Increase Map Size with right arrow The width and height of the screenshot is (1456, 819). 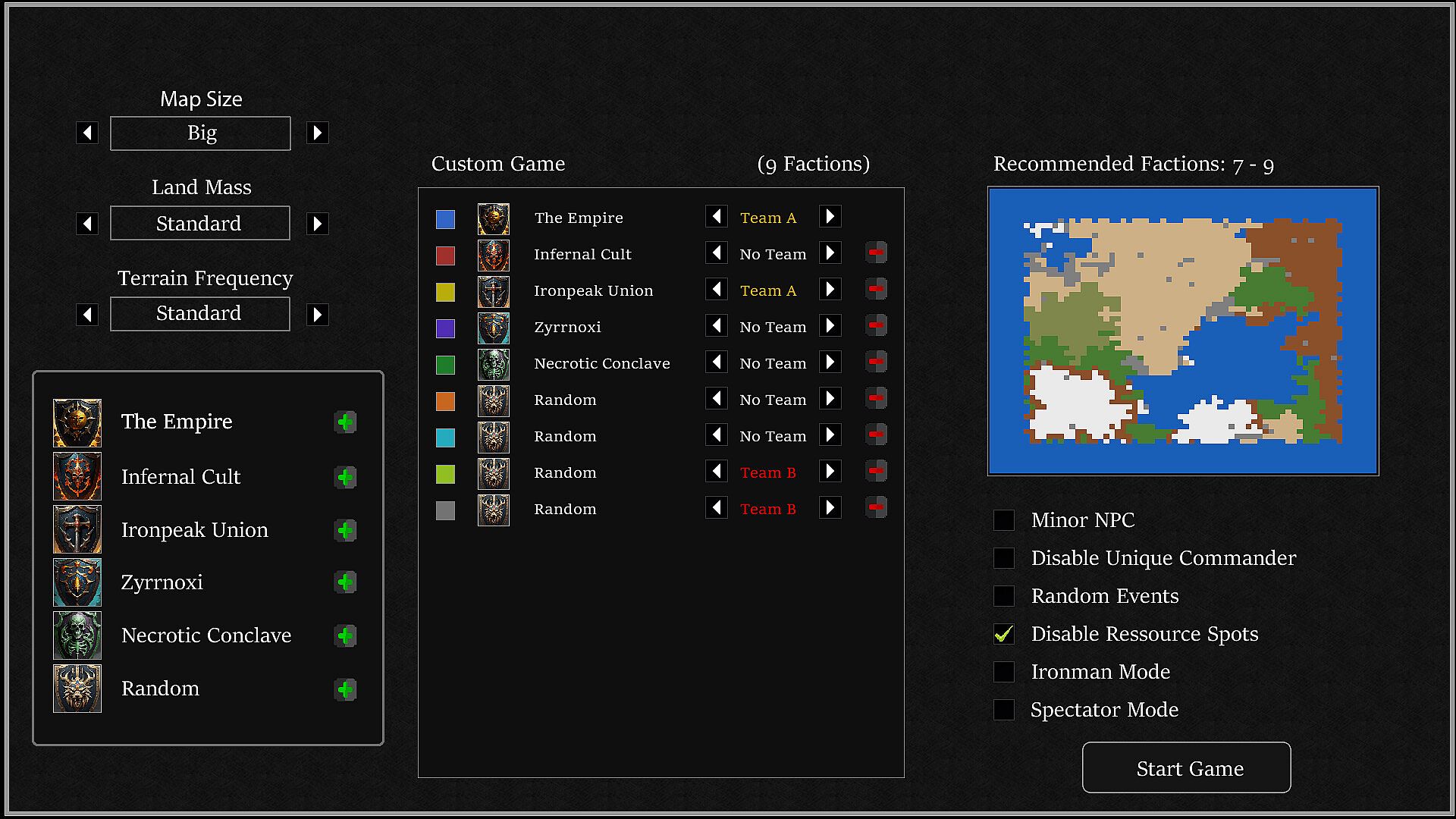pos(318,133)
